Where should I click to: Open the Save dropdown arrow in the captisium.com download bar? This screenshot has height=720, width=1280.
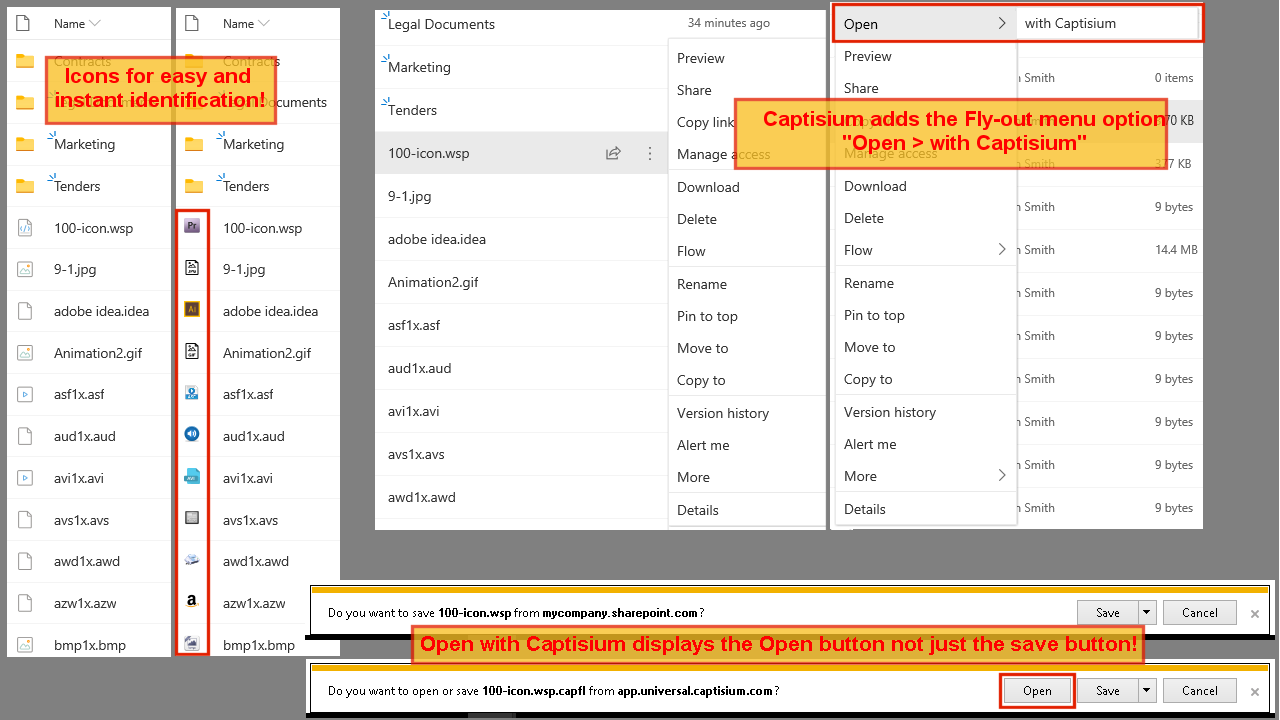click(1147, 690)
